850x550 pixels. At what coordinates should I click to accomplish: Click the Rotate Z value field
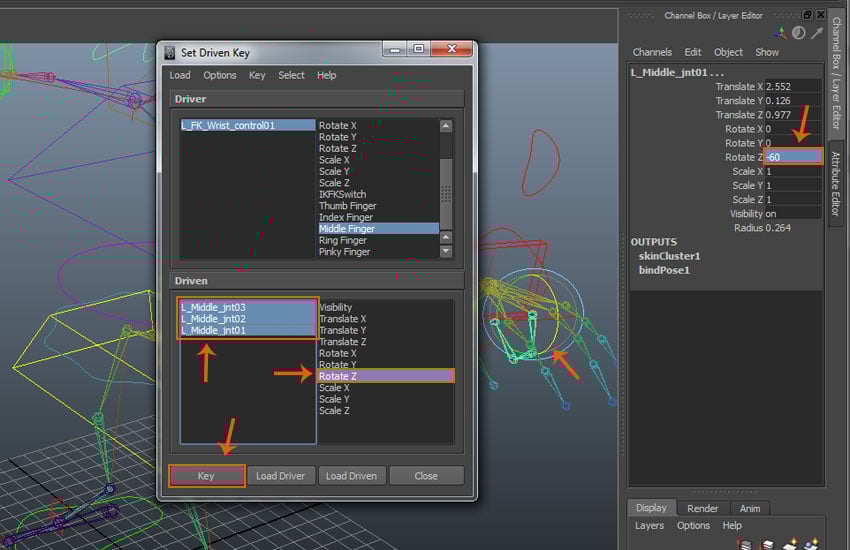point(793,157)
